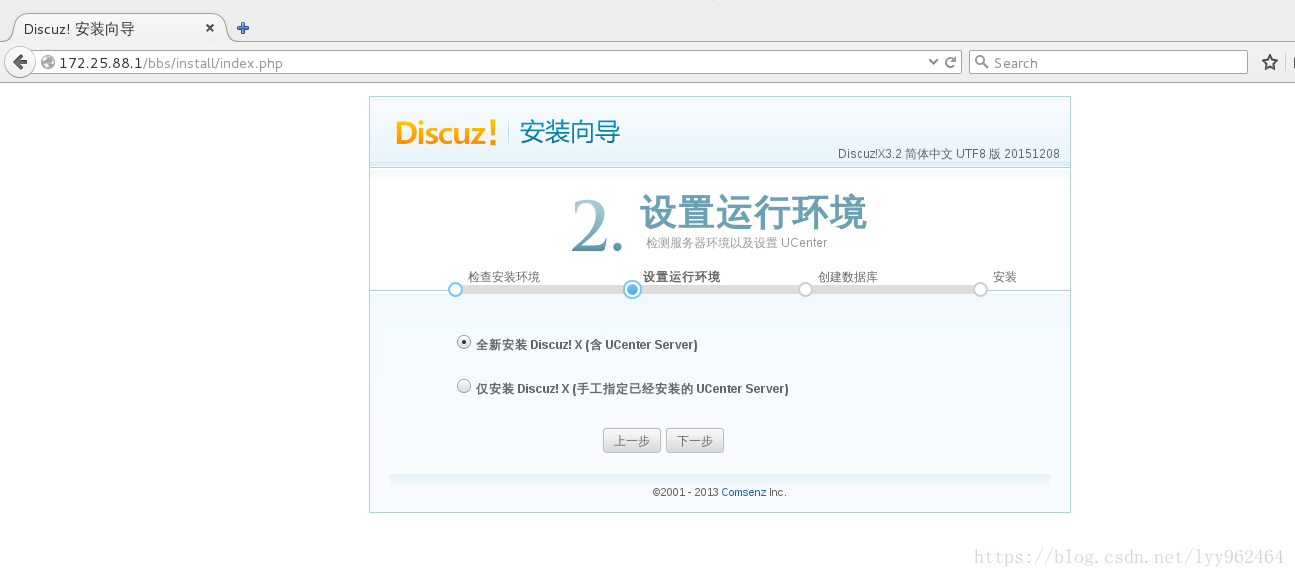Click the 检查安装环境 step marker

[455, 289]
